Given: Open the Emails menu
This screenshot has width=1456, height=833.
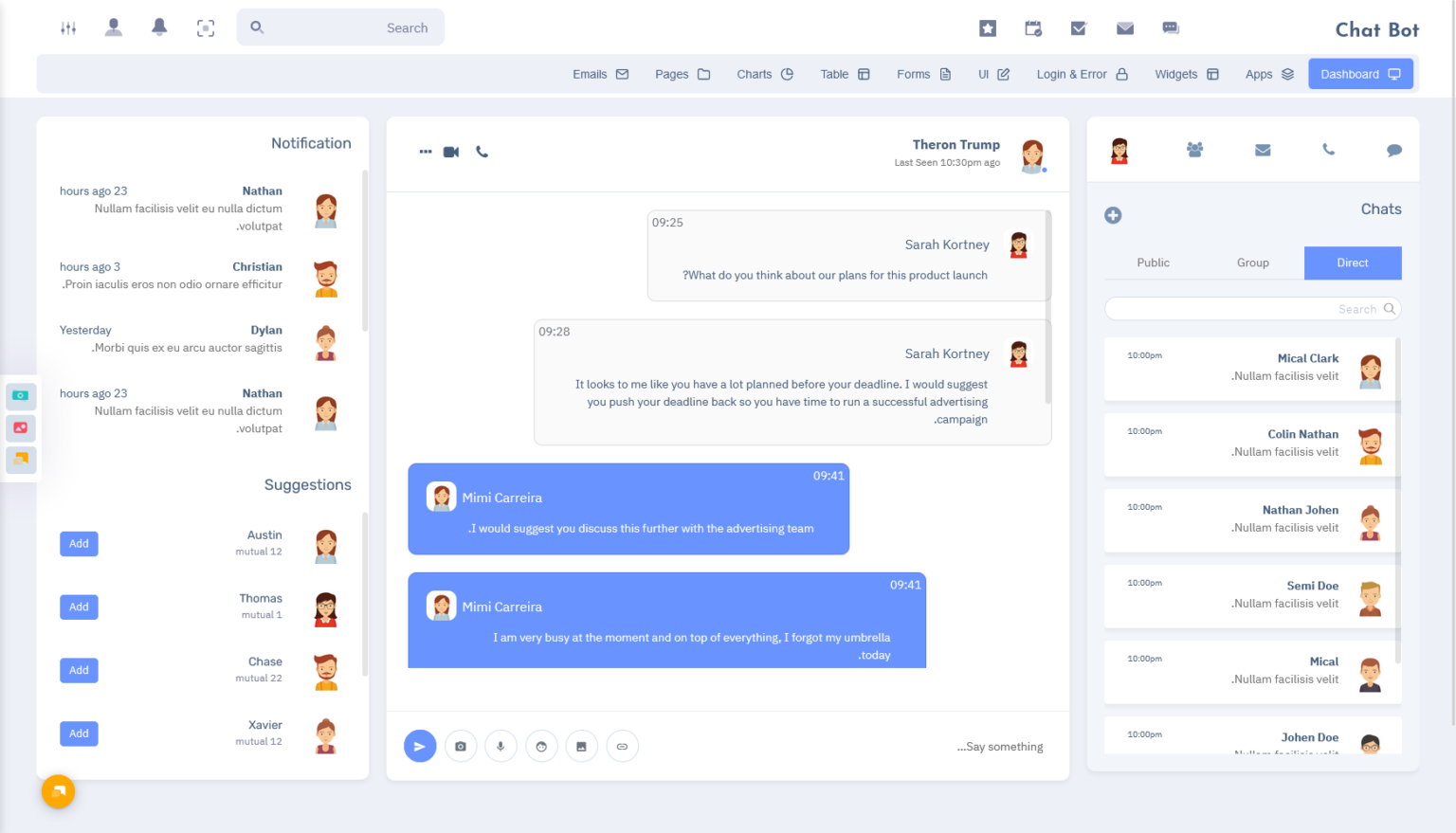Looking at the screenshot, I should (x=600, y=74).
